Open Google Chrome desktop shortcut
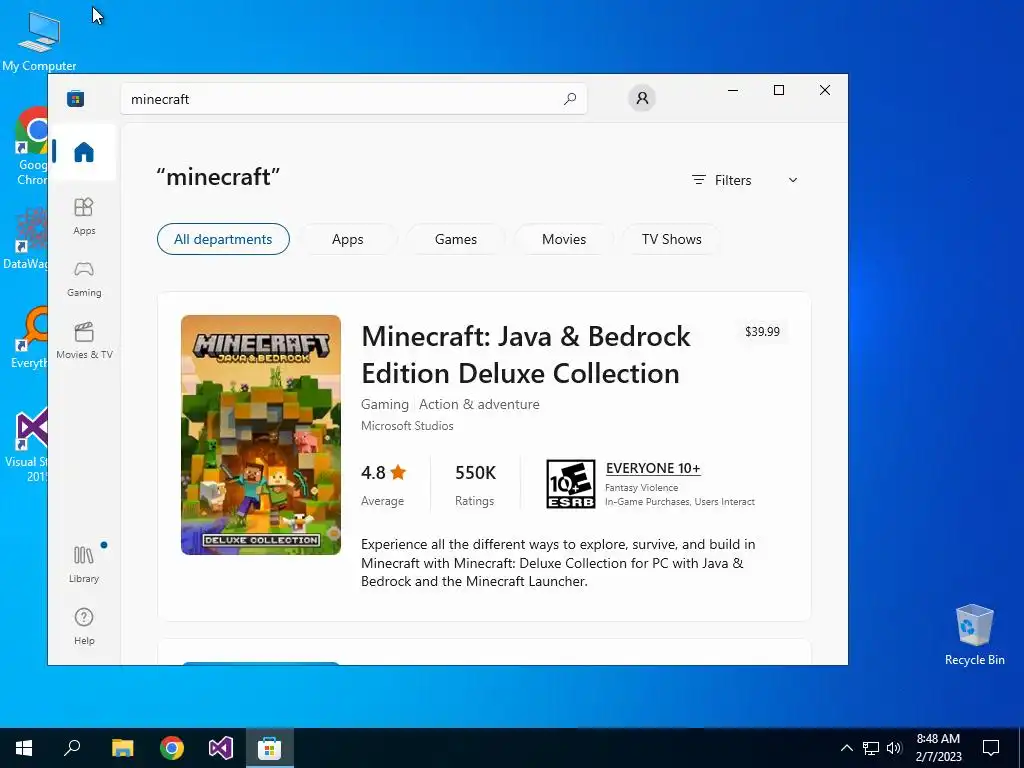The width and height of the screenshot is (1024, 768). coord(30,146)
